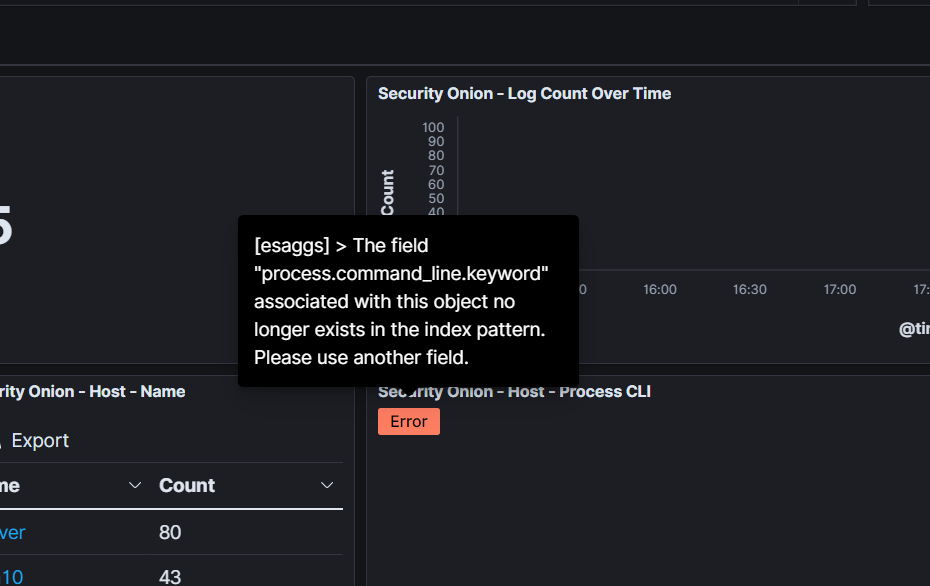930x586 pixels.
Task: Click the Error badge on Process CLI panel
Action: 408,421
